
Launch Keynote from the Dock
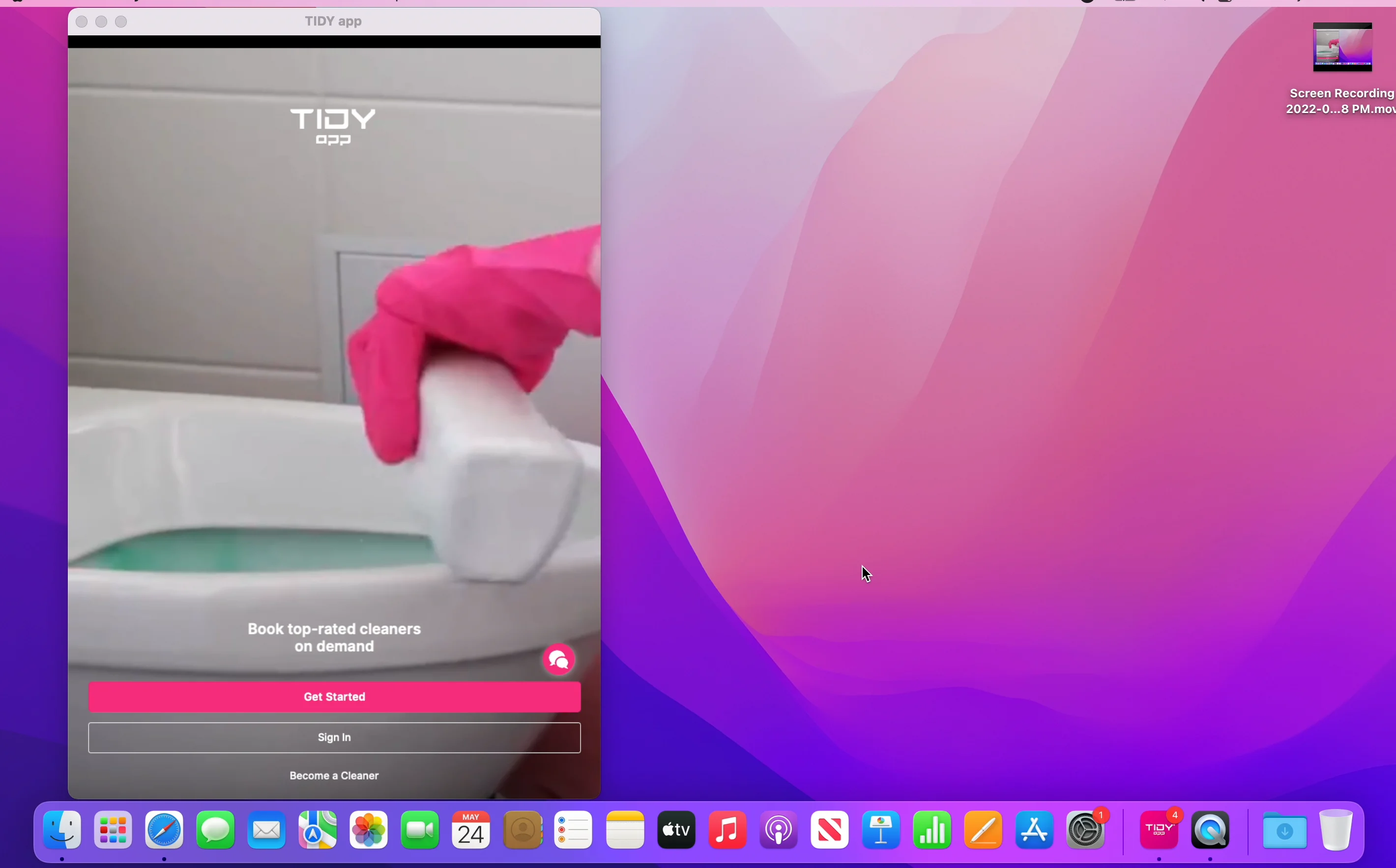(880, 830)
